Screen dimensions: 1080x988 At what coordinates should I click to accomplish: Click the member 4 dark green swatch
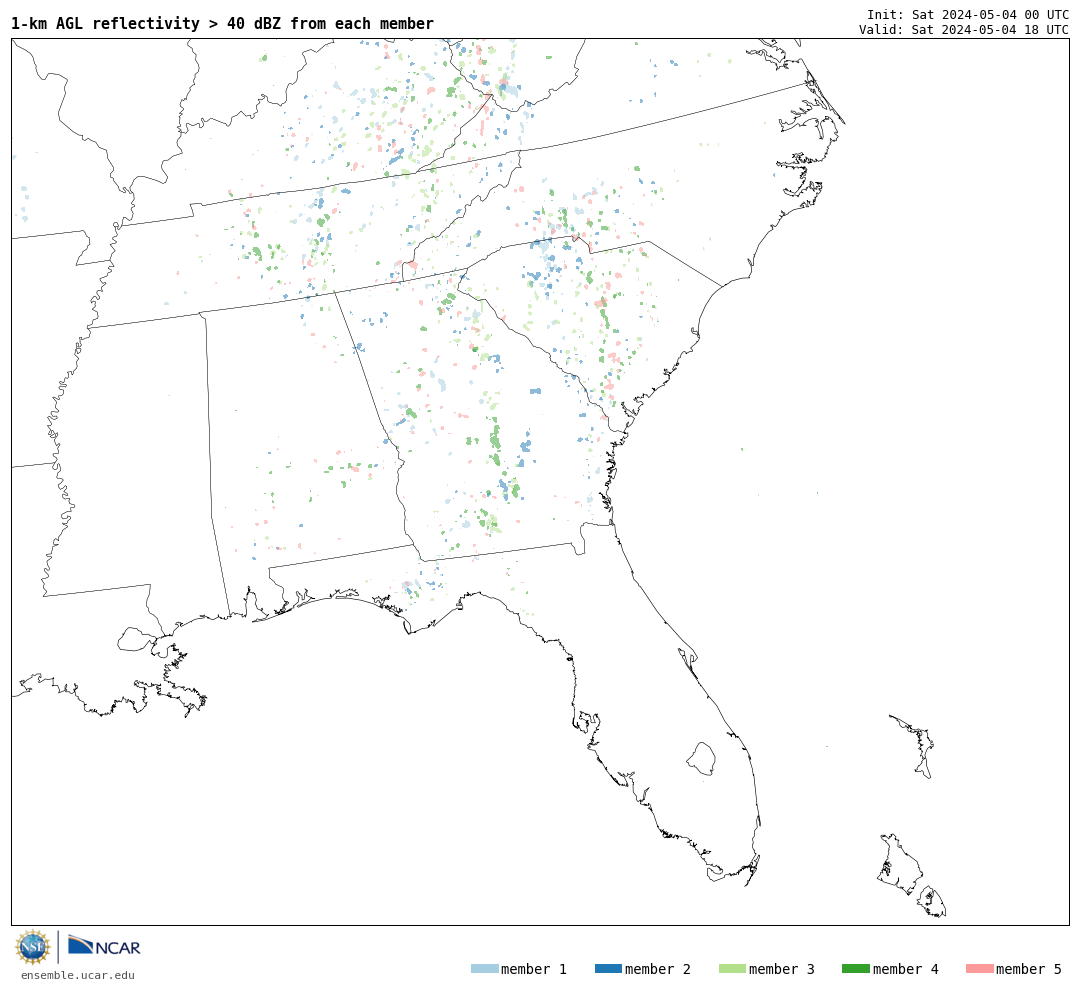coord(855,969)
